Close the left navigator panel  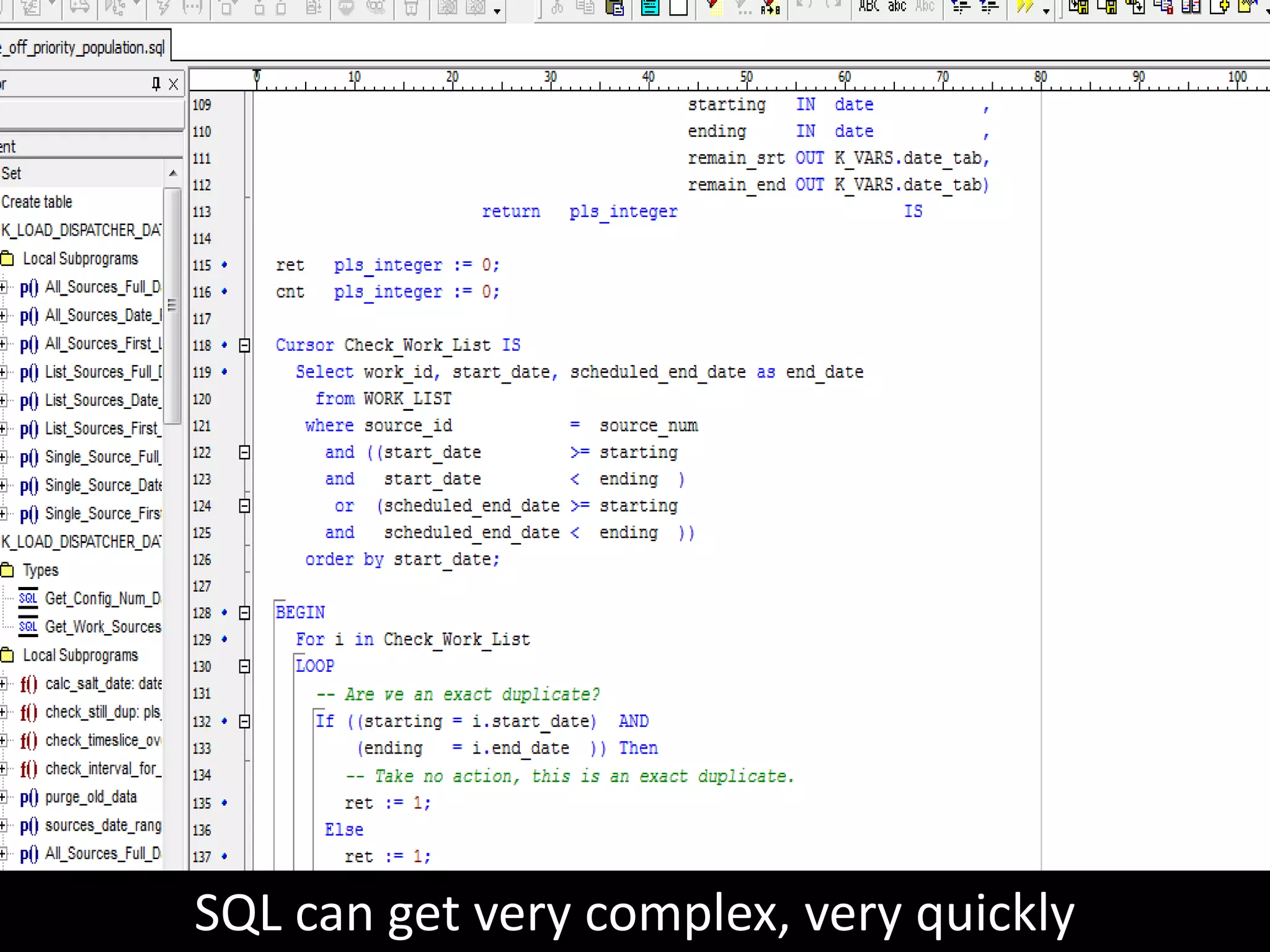click(174, 84)
